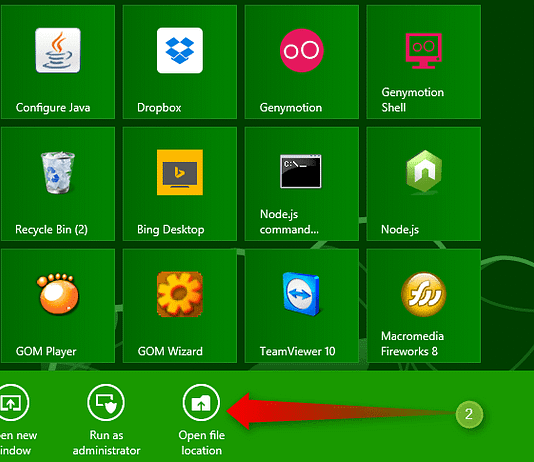Viewport: 534px width, 462px height.
Task: Click the Open new window circle icon
Action: pos(11,403)
